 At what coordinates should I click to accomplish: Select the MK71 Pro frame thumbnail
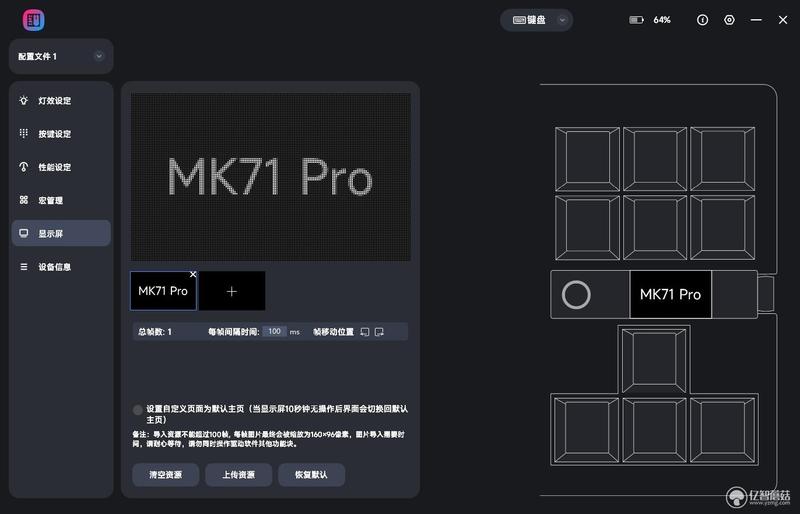click(x=163, y=291)
